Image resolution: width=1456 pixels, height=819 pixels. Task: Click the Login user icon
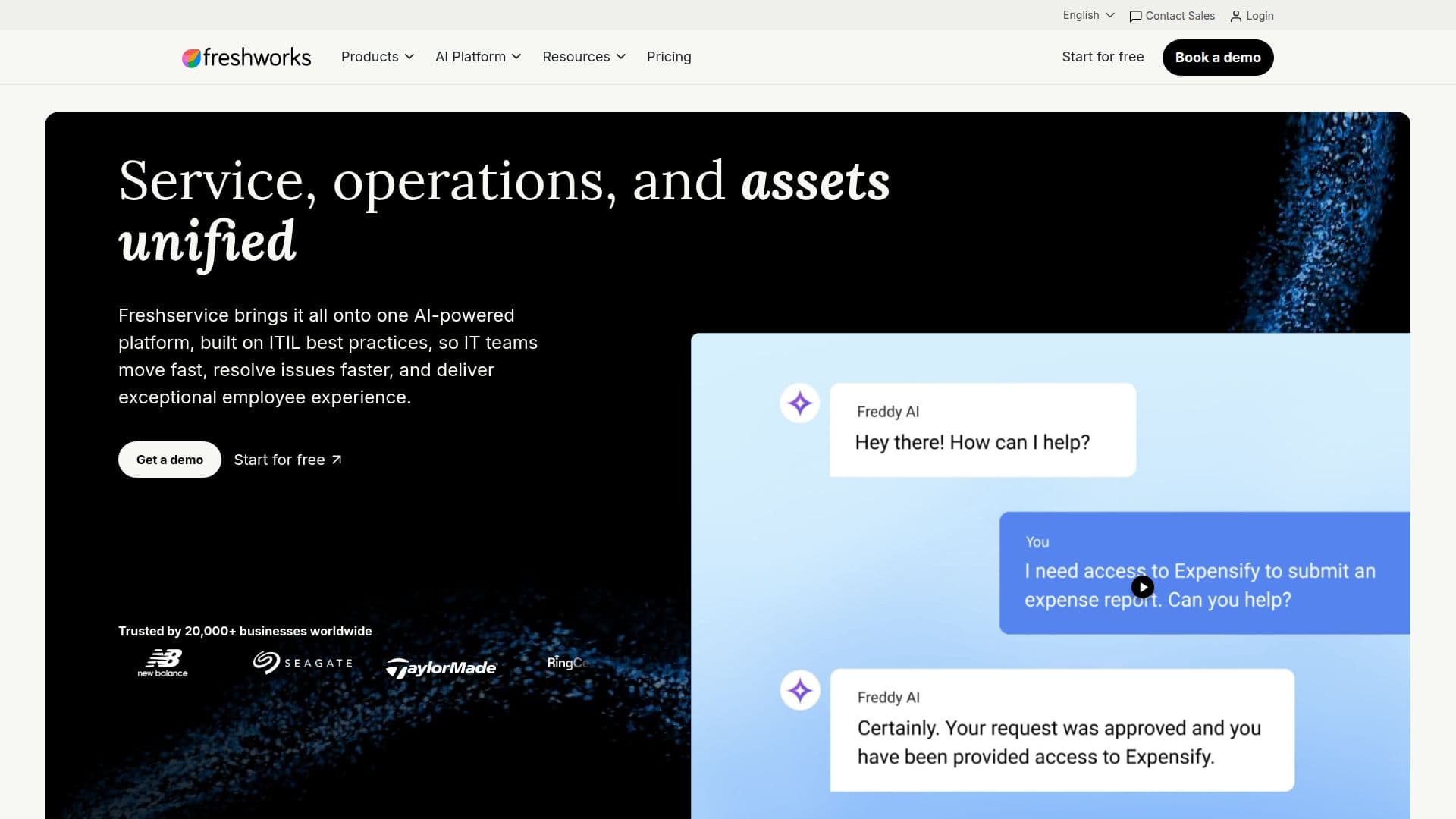click(1236, 16)
